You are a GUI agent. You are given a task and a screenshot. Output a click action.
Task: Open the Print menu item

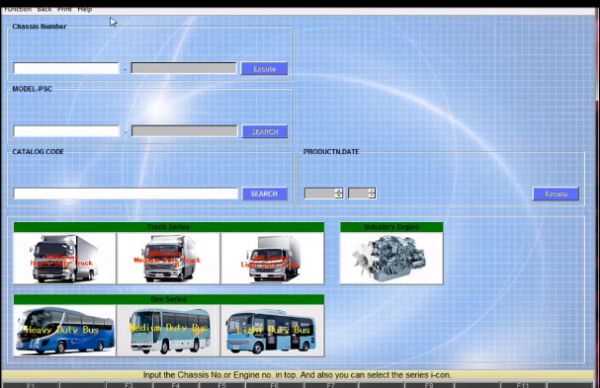65,9
